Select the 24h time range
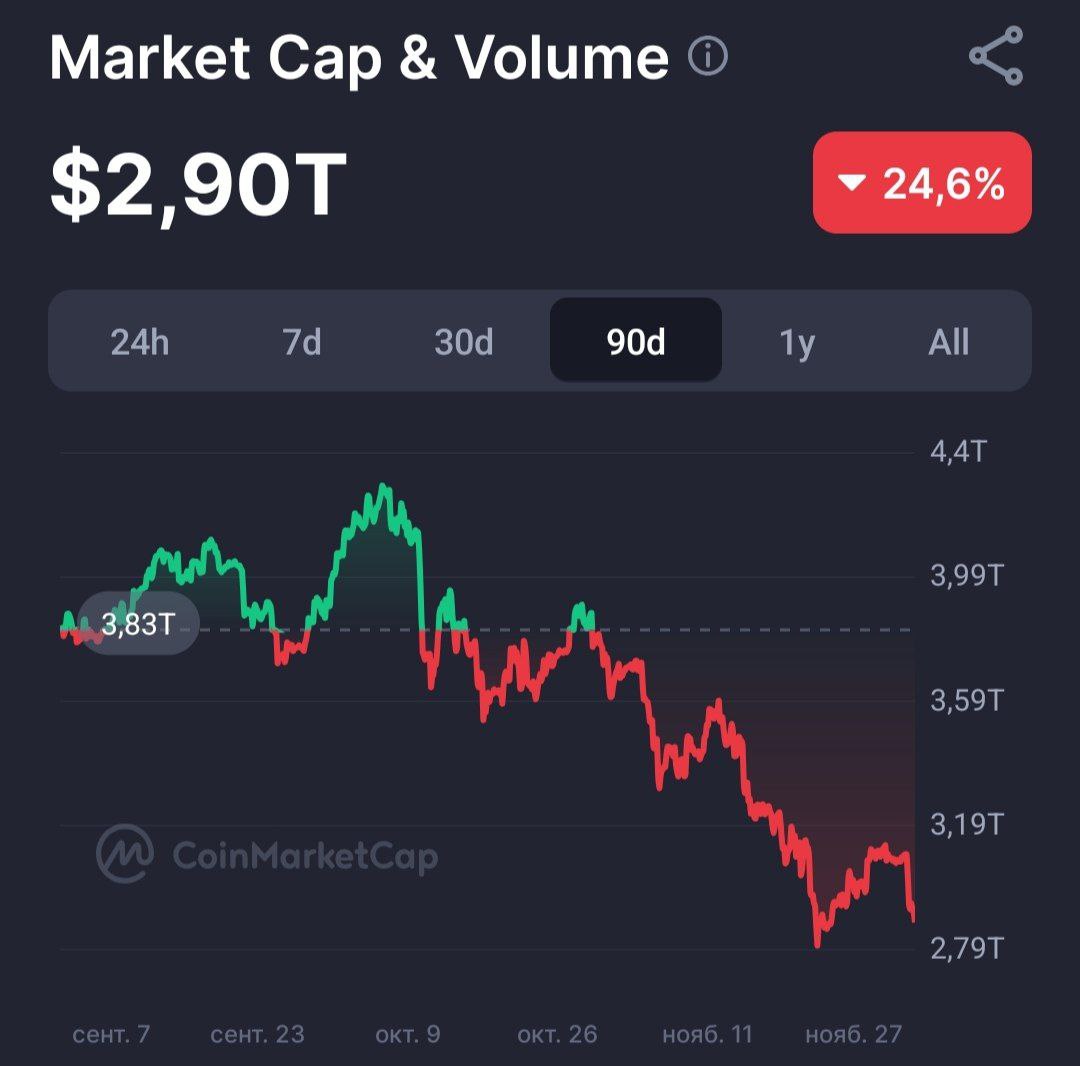The image size is (1080, 1066). (139, 342)
